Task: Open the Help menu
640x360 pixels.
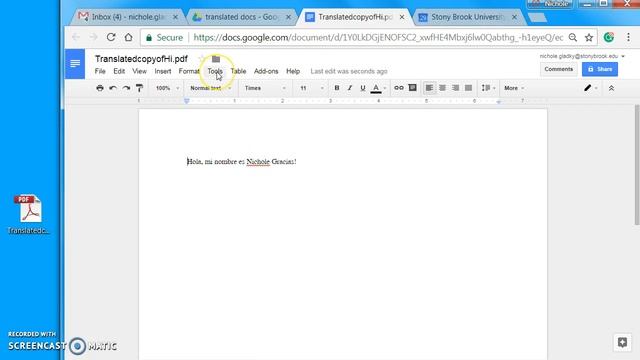Action: 293,71
